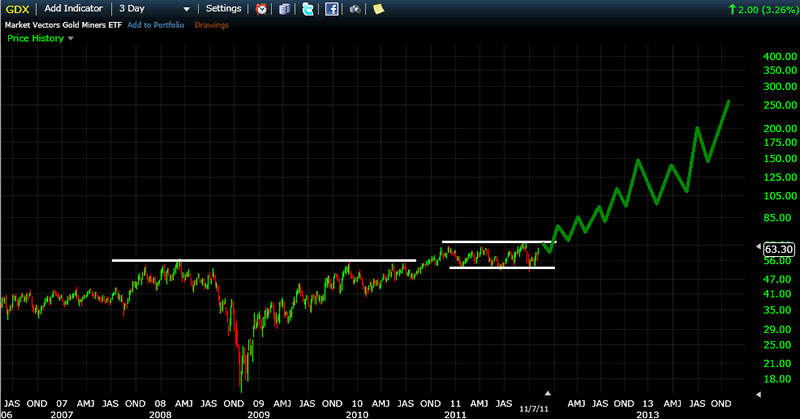Open the 3 Day interval dropdown
The width and height of the screenshot is (800, 419).
pyautogui.click(x=151, y=9)
